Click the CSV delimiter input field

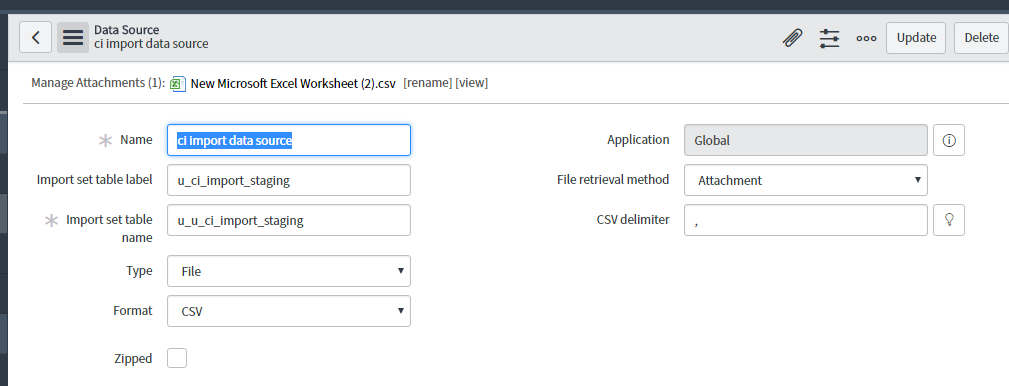[806, 220]
